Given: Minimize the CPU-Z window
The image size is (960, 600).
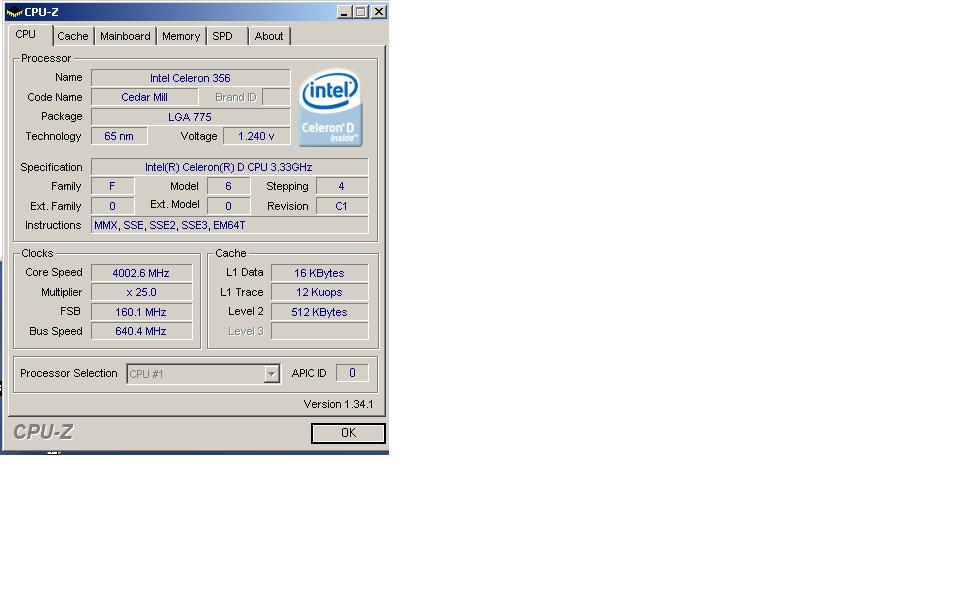Looking at the screenshot, I should pyautogui.click(x=345, y=12).
